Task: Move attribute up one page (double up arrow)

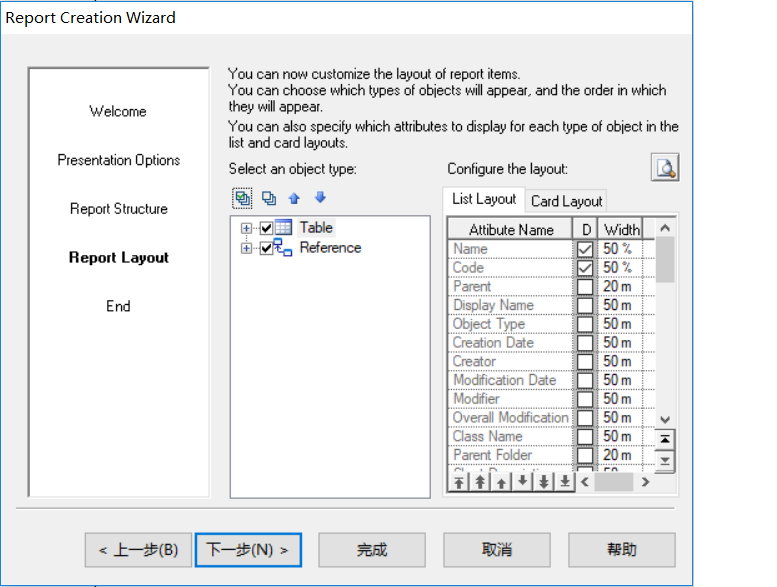Action: click(x=480, y=482)
